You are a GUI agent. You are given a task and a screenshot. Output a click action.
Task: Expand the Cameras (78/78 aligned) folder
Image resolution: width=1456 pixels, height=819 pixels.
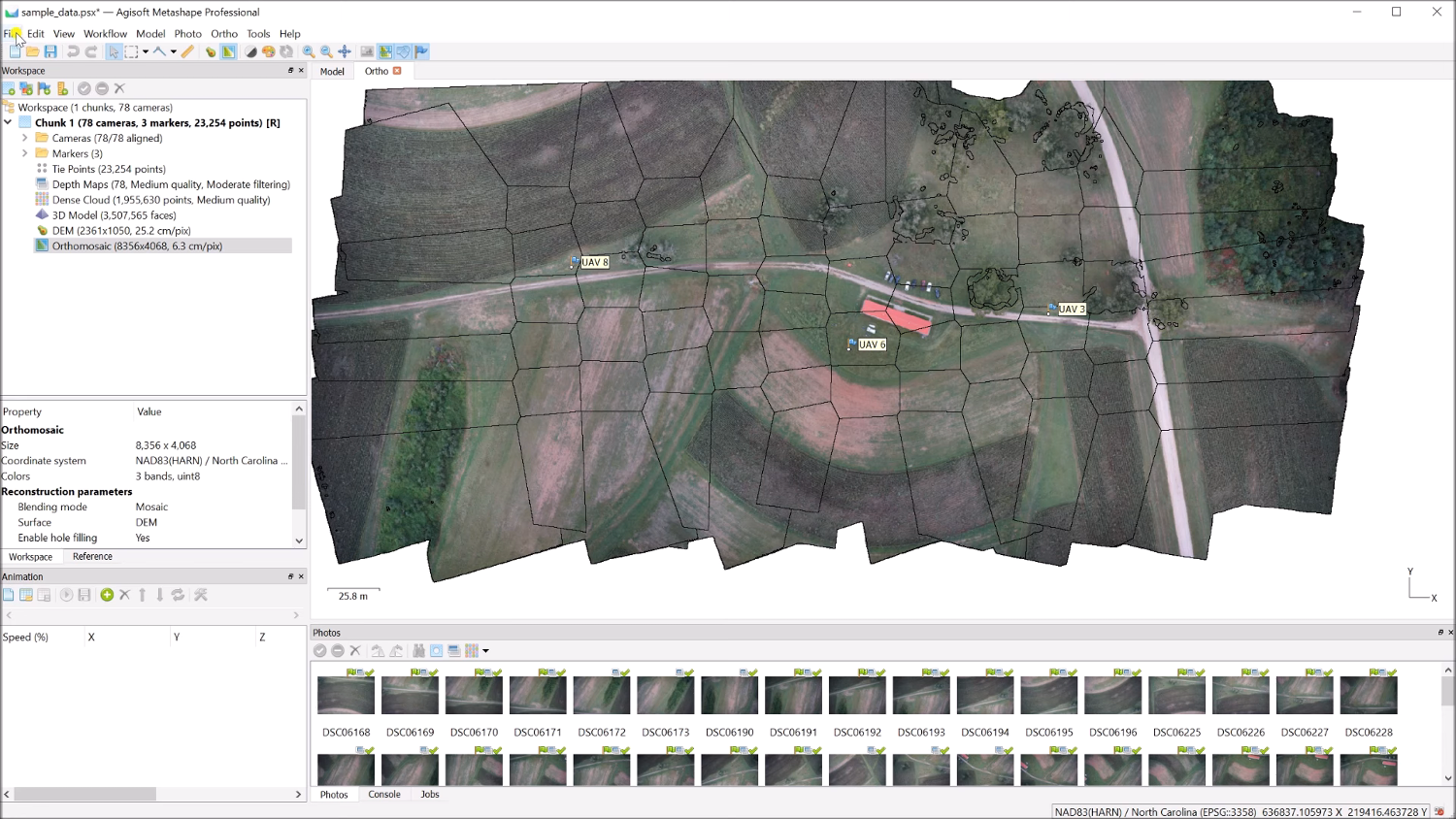coord(25,139)
